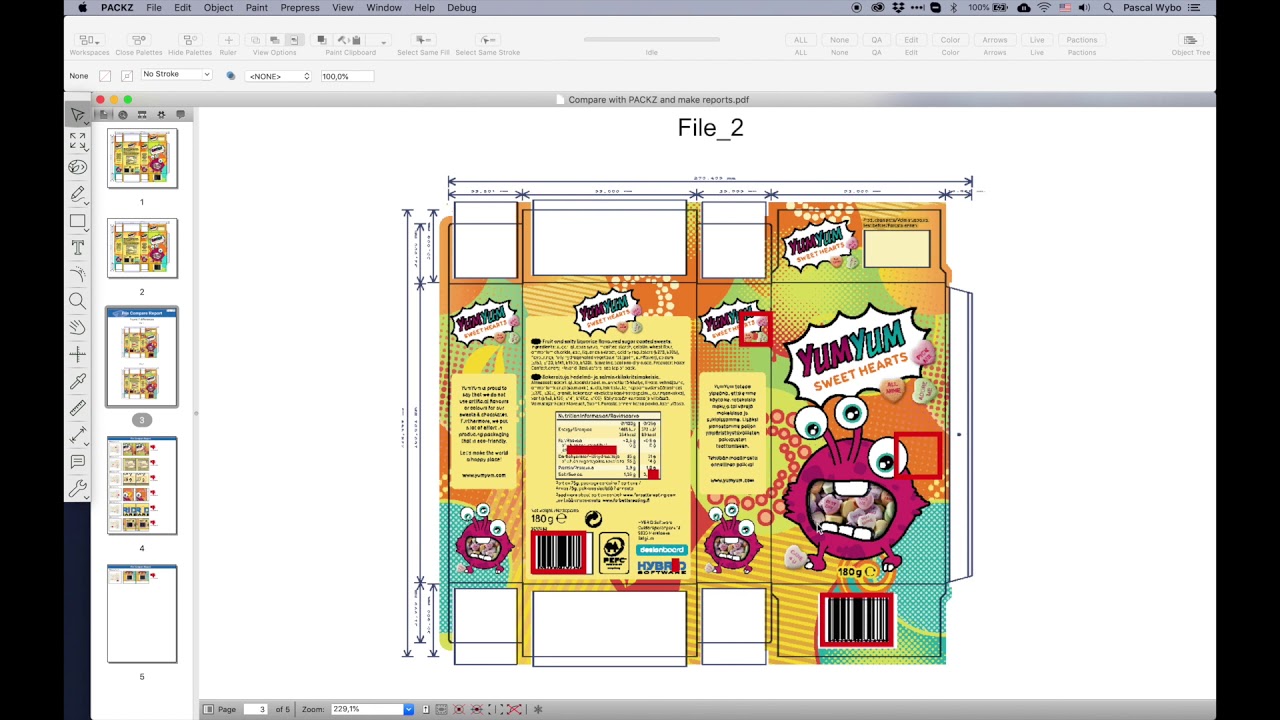Click the opacity 100,0% field
1280x720 pixels.
[346, 76]
